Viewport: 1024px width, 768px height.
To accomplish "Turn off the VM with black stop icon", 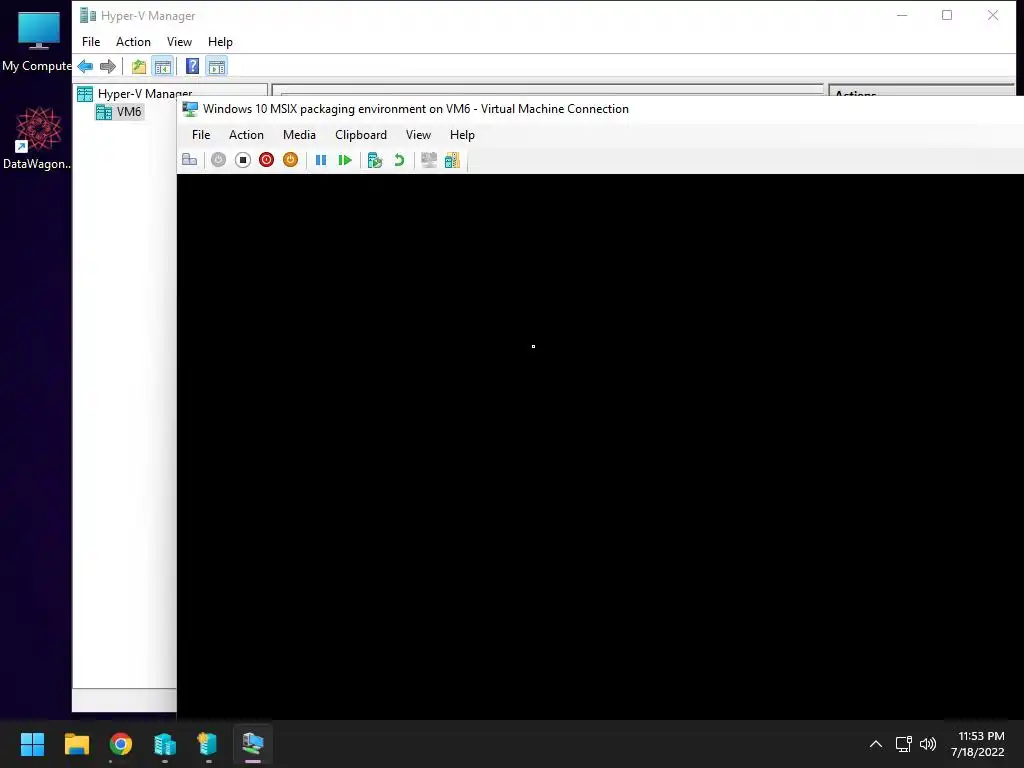I will 242,160.
